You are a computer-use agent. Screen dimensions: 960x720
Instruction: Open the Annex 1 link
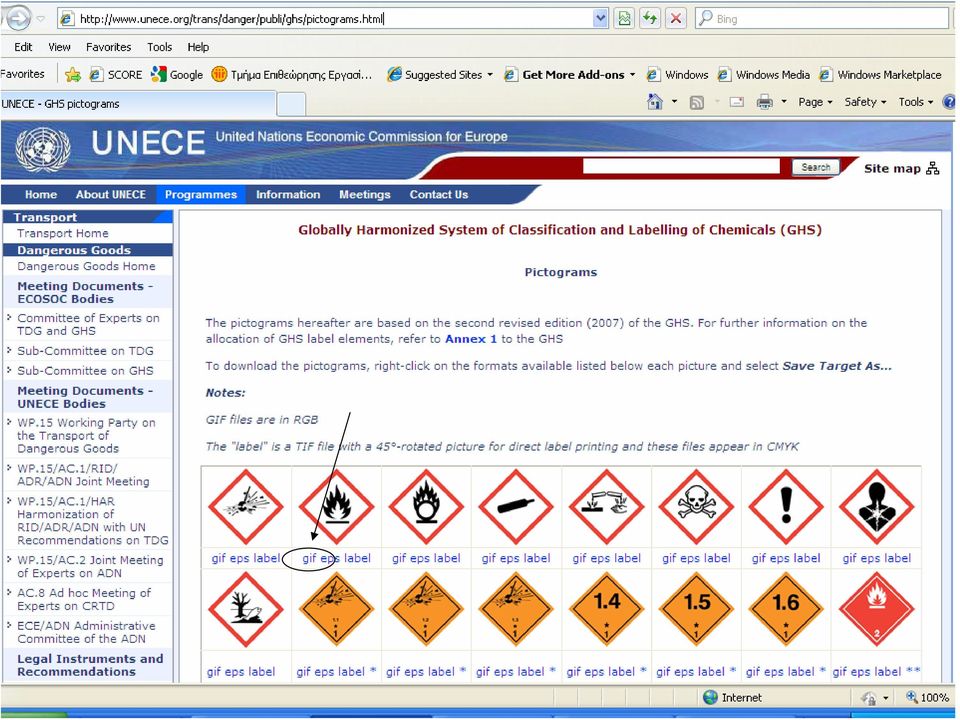[x=471, y=339]
